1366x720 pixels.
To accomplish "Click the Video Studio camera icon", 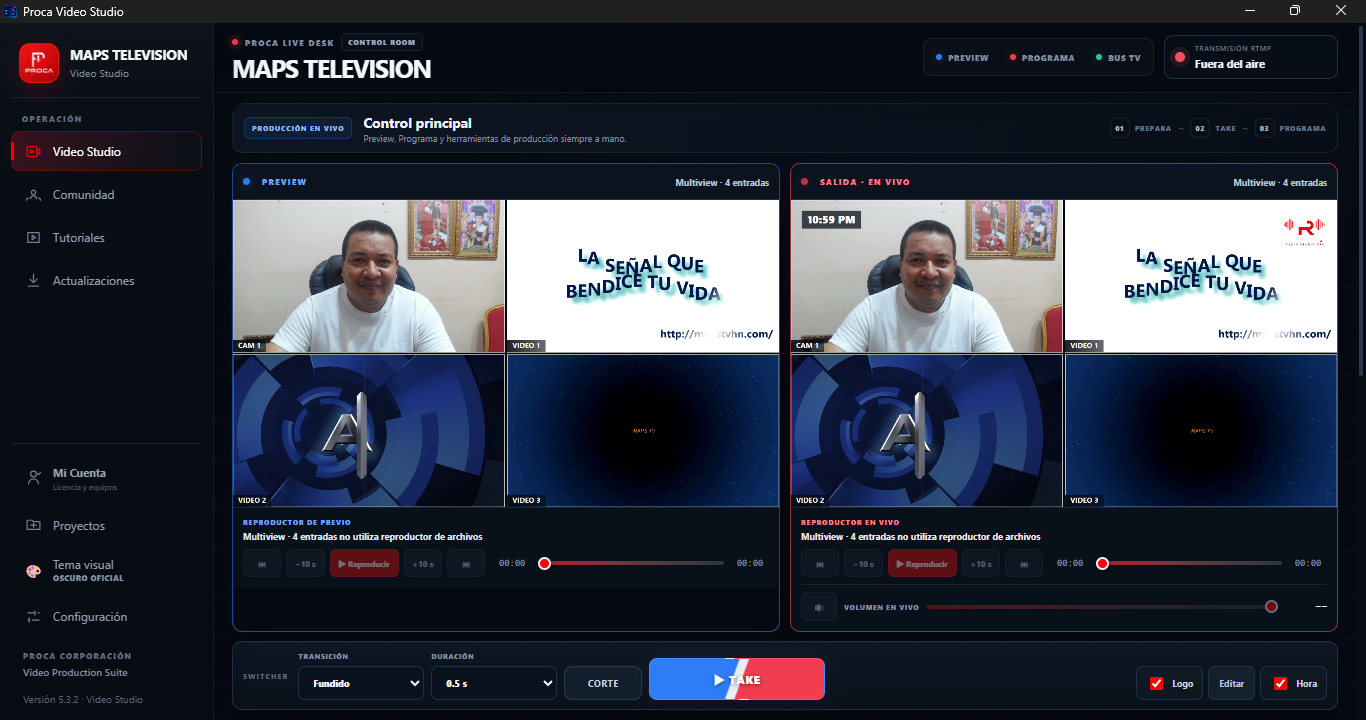I will (x=33, y=152).
